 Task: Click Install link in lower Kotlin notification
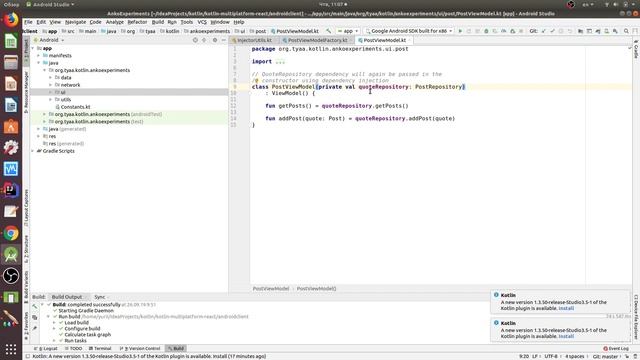[x=566, y=336]
